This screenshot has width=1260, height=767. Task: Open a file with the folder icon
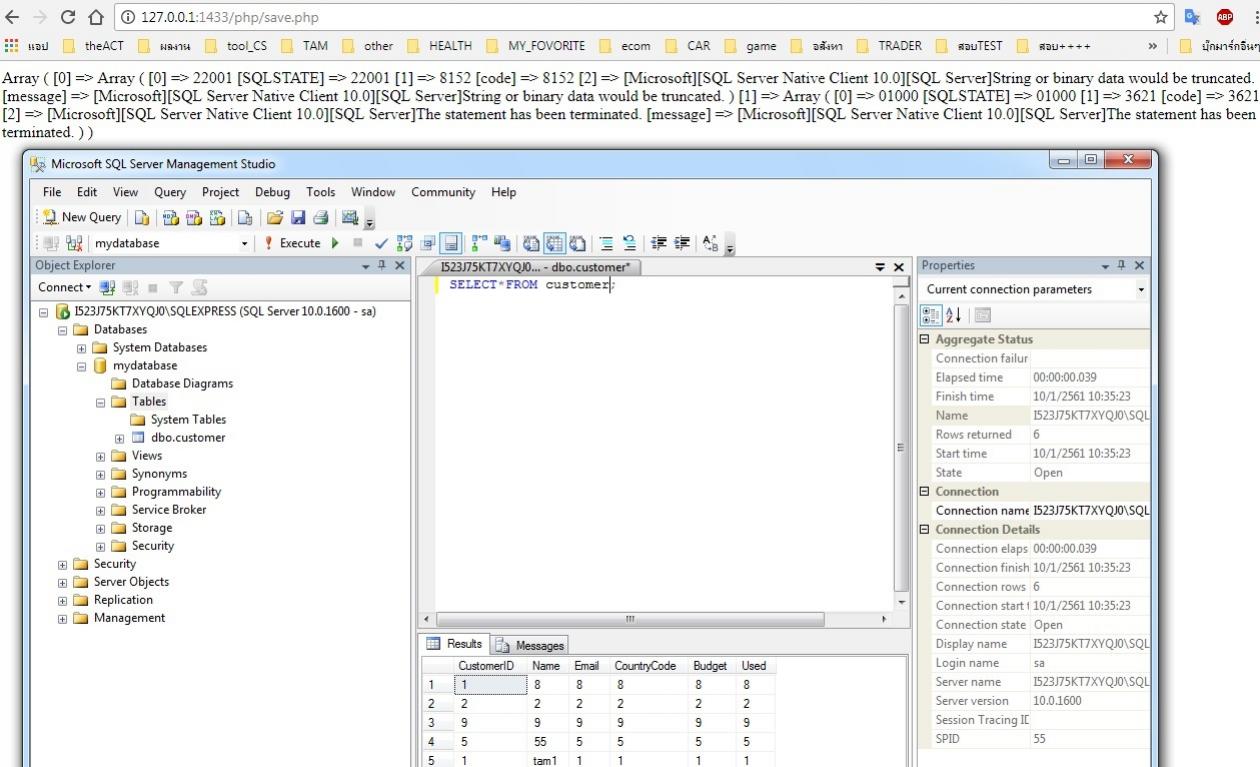pos(275,217)
